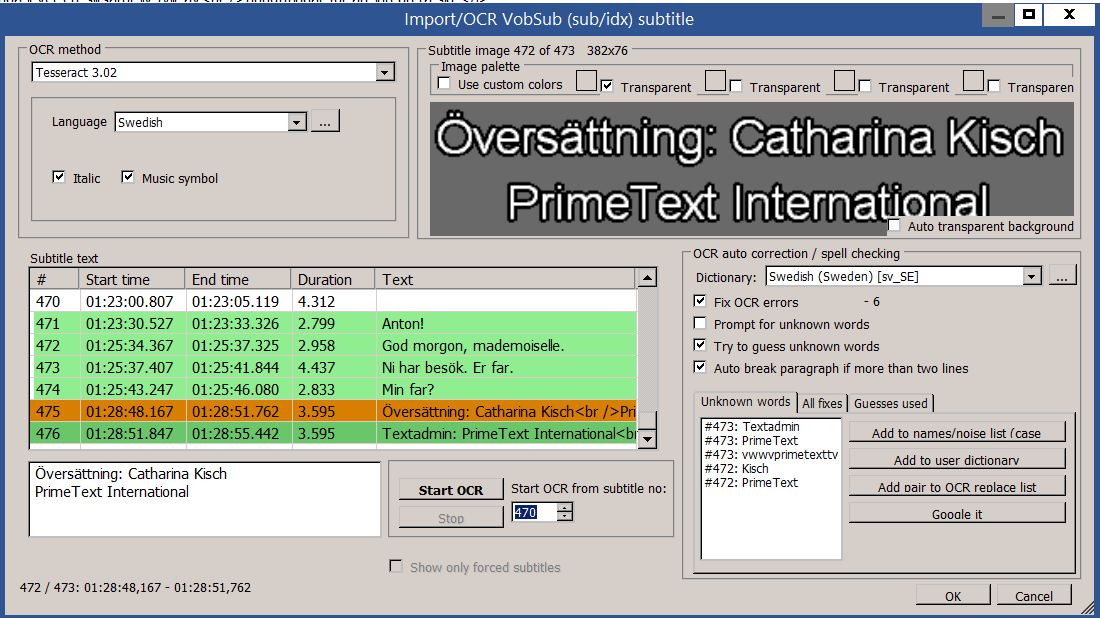Select unknown word #473: wwwvprimetexttv
The width and height of the screenshot is (1100, 618).
tap(771, 455)
